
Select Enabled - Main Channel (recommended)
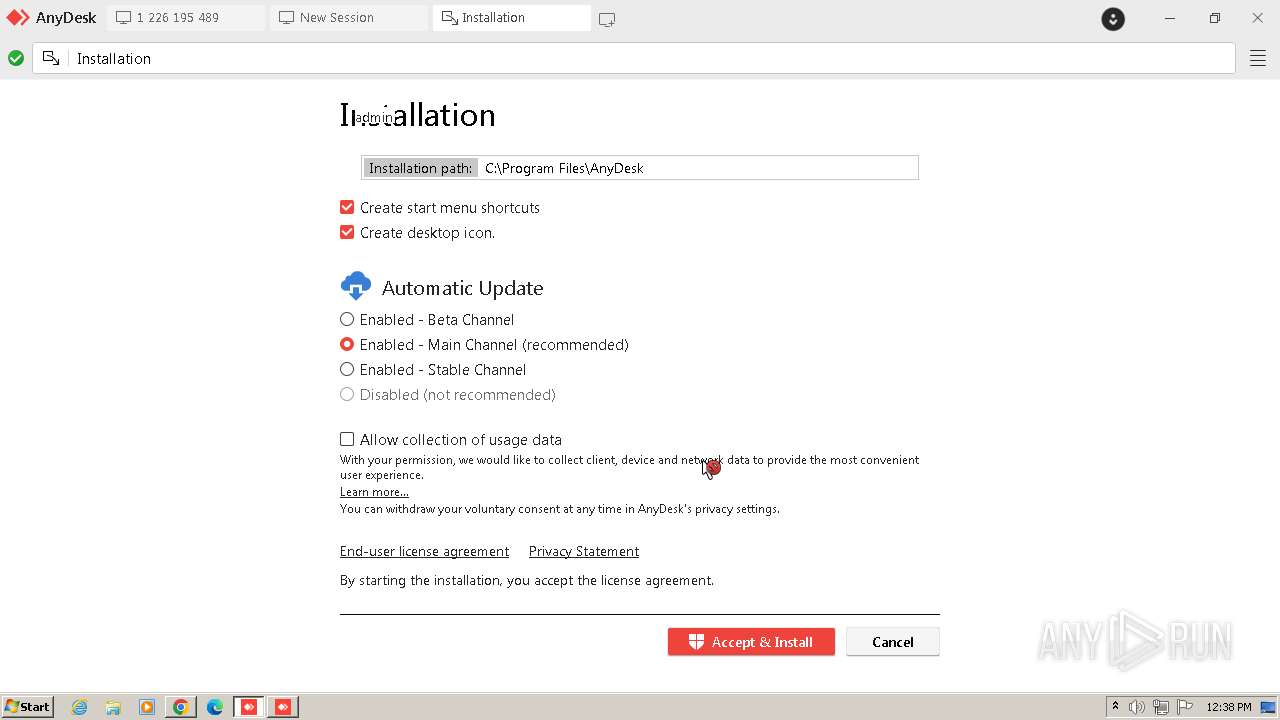coord(347,344)
